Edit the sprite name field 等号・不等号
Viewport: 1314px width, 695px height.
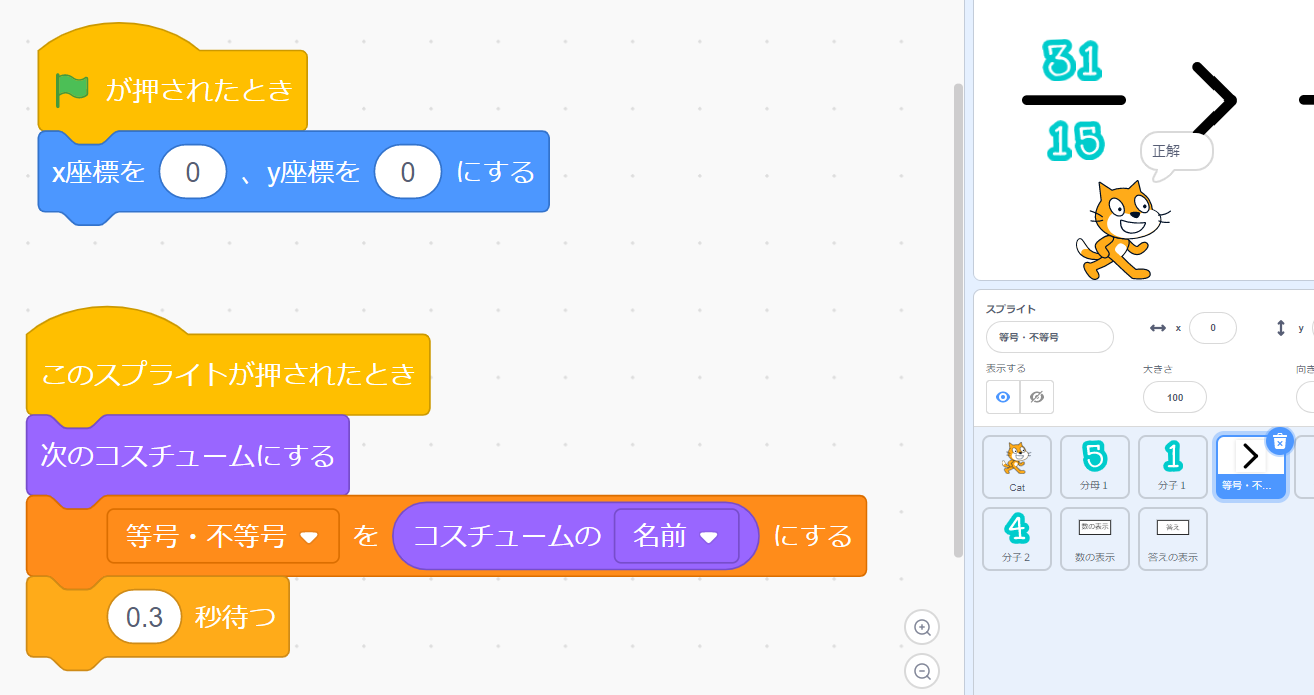[x=1049, y=337]
